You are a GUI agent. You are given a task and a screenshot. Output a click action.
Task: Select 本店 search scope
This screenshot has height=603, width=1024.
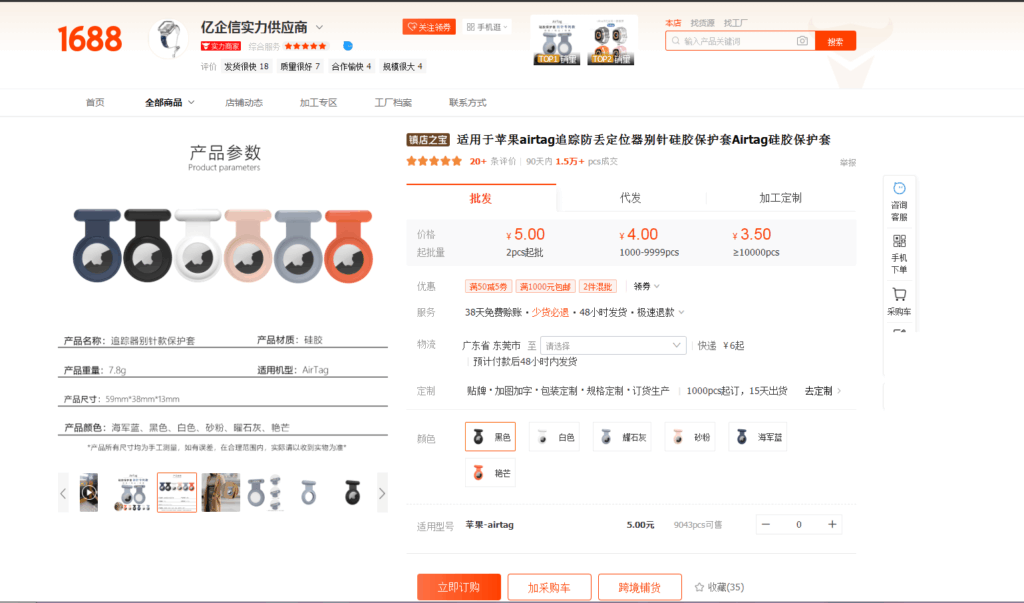[x=673, y=23]
